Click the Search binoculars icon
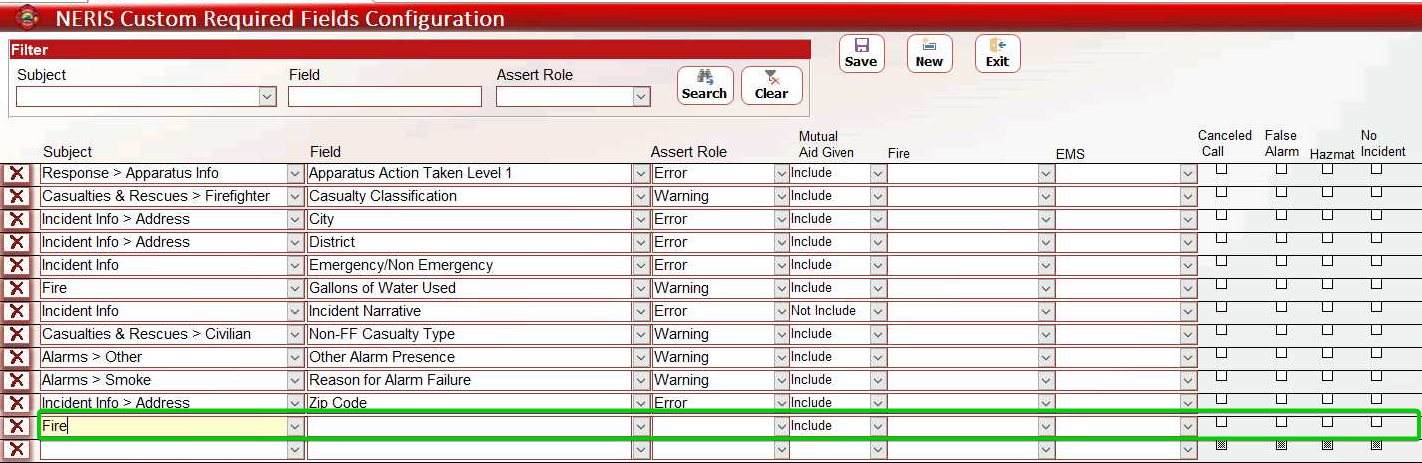 coord(704,78)
